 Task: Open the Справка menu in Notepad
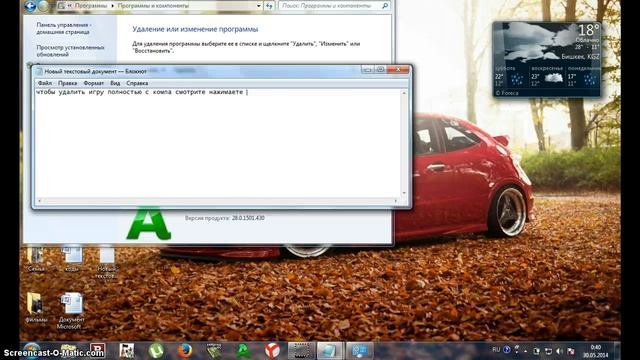click(137, 83)
